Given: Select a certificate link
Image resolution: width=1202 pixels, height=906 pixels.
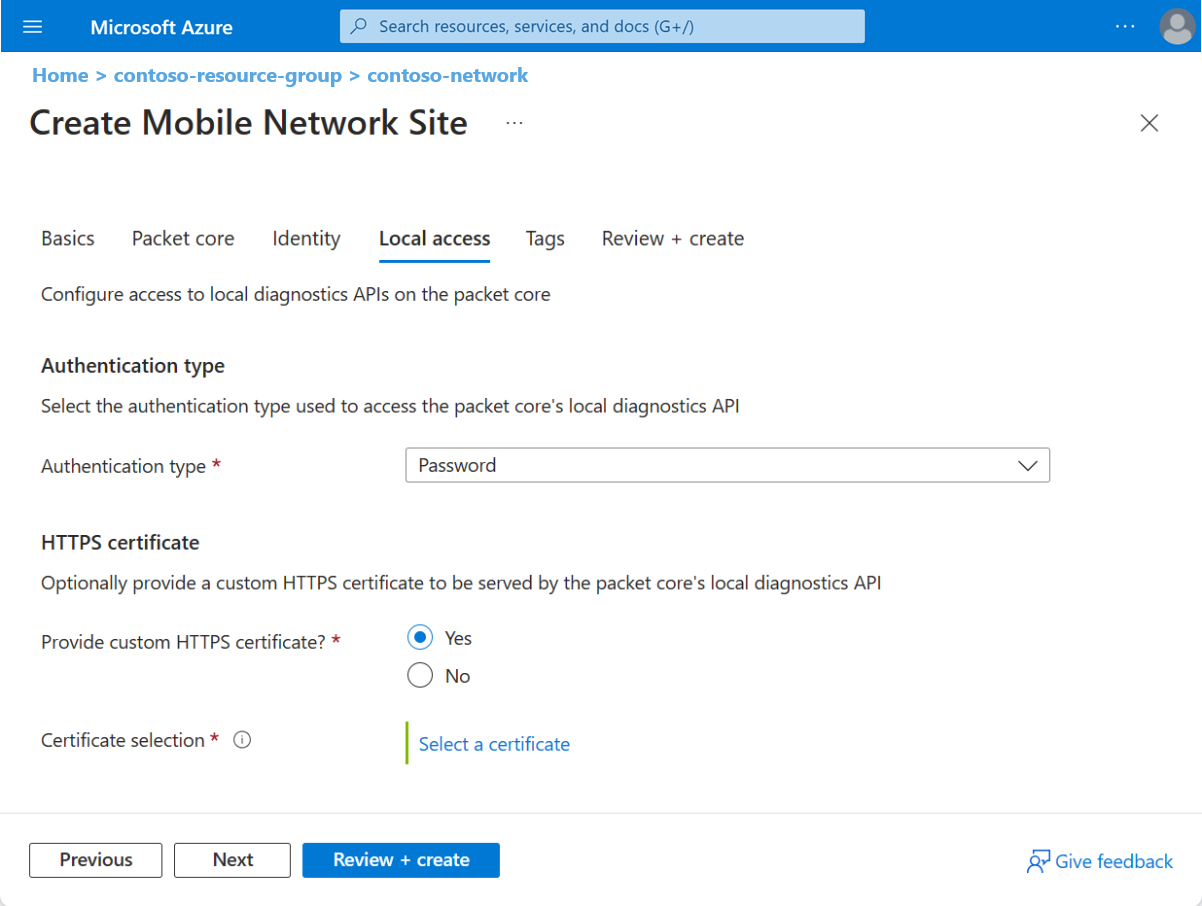Looking at the screenshot, I should [493, 744].
